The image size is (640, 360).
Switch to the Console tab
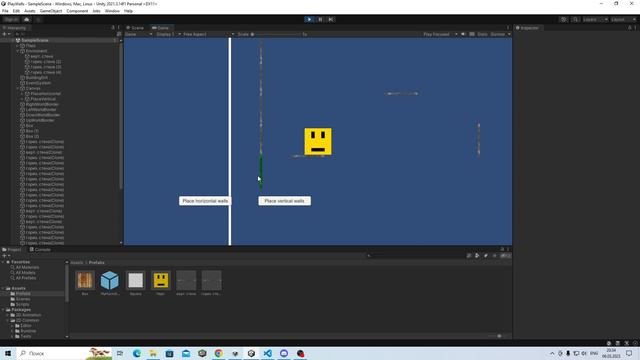click(x=40, y=249)
